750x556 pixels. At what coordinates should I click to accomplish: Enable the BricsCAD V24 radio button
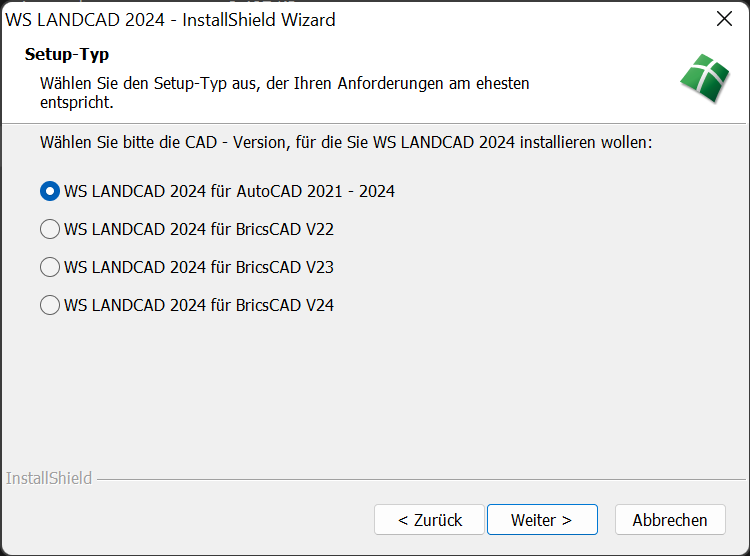50,305
